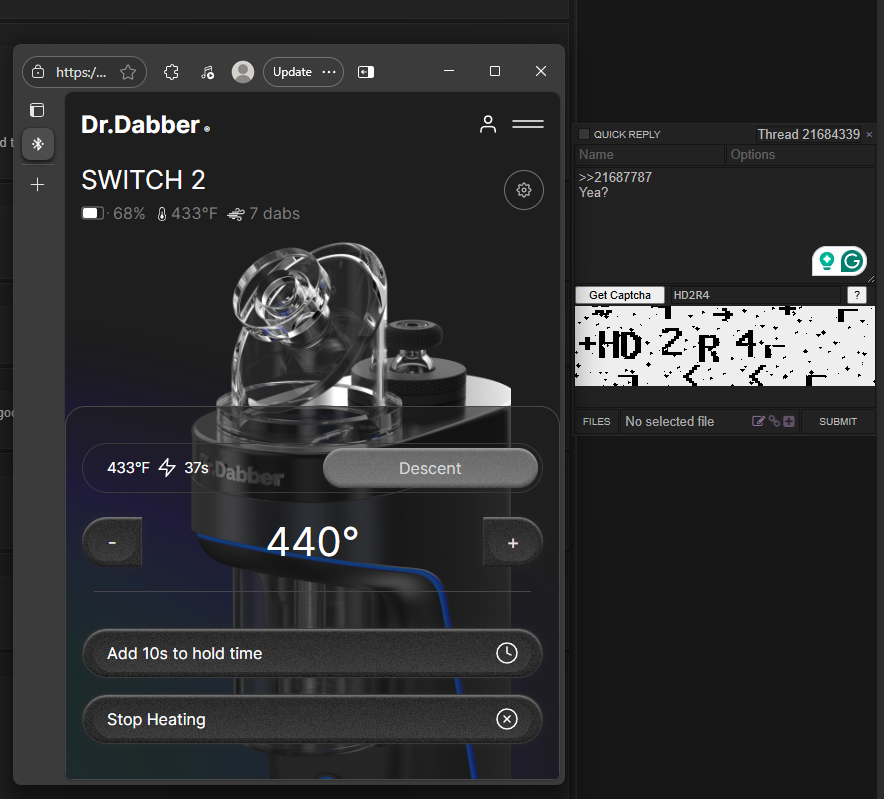Click the captcha answer field containing HD2R4
Image resolution: width=884 pixels, height=799 pixels.
[754, 295]
